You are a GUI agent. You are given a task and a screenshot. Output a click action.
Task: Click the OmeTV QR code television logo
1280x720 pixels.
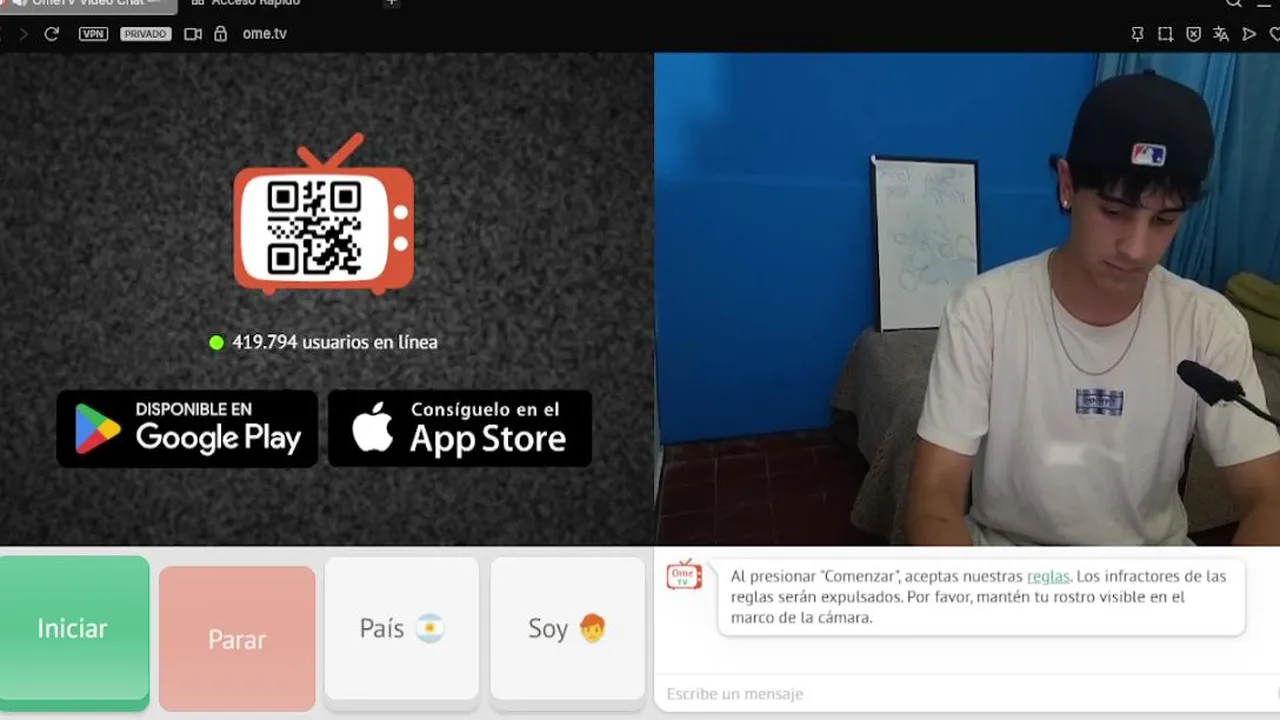324,214
